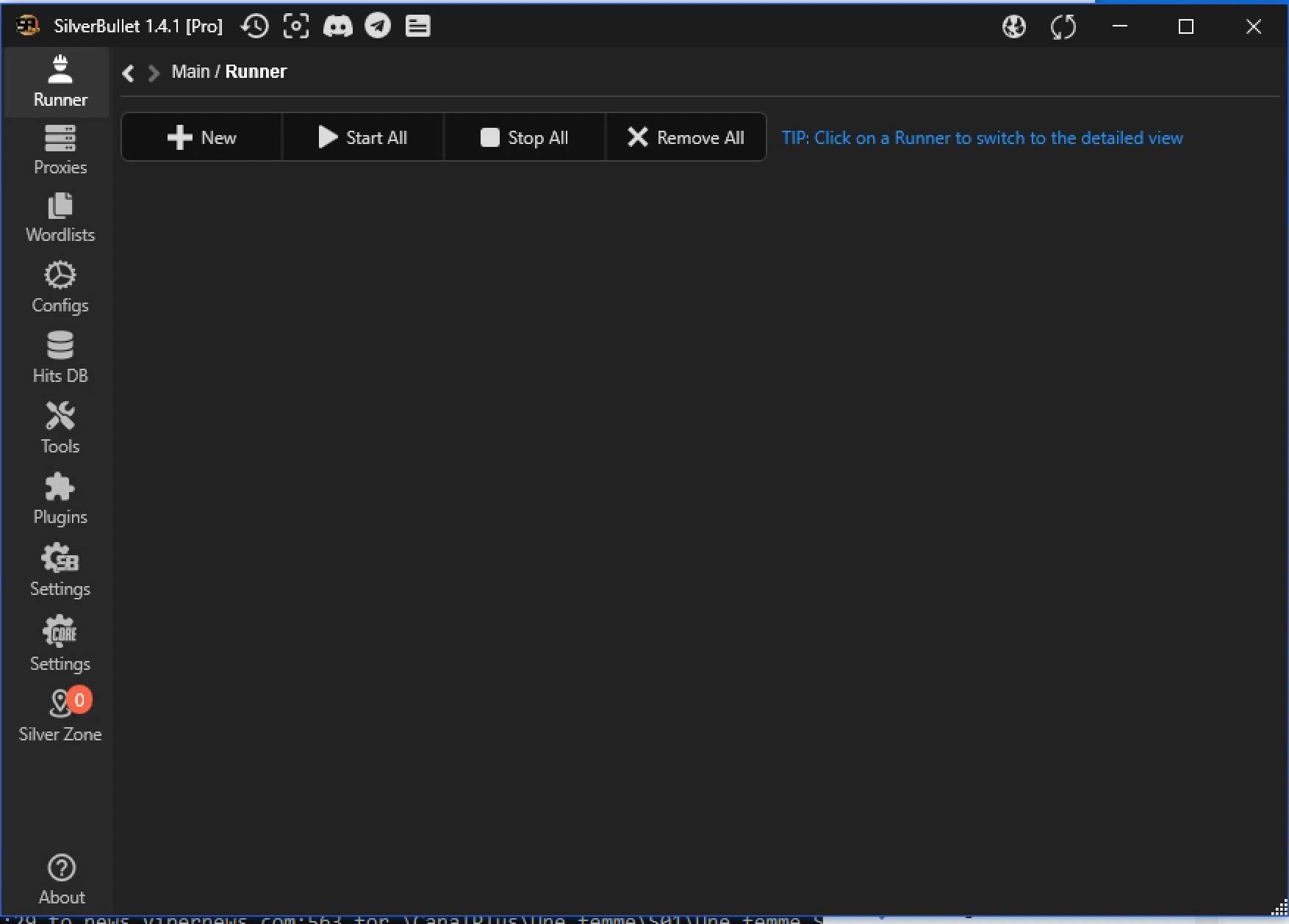Click the globe icon in the title bar
The width and height of the screenshot is (1289, 924).
pyautogui.click(x=1014, y=27)
